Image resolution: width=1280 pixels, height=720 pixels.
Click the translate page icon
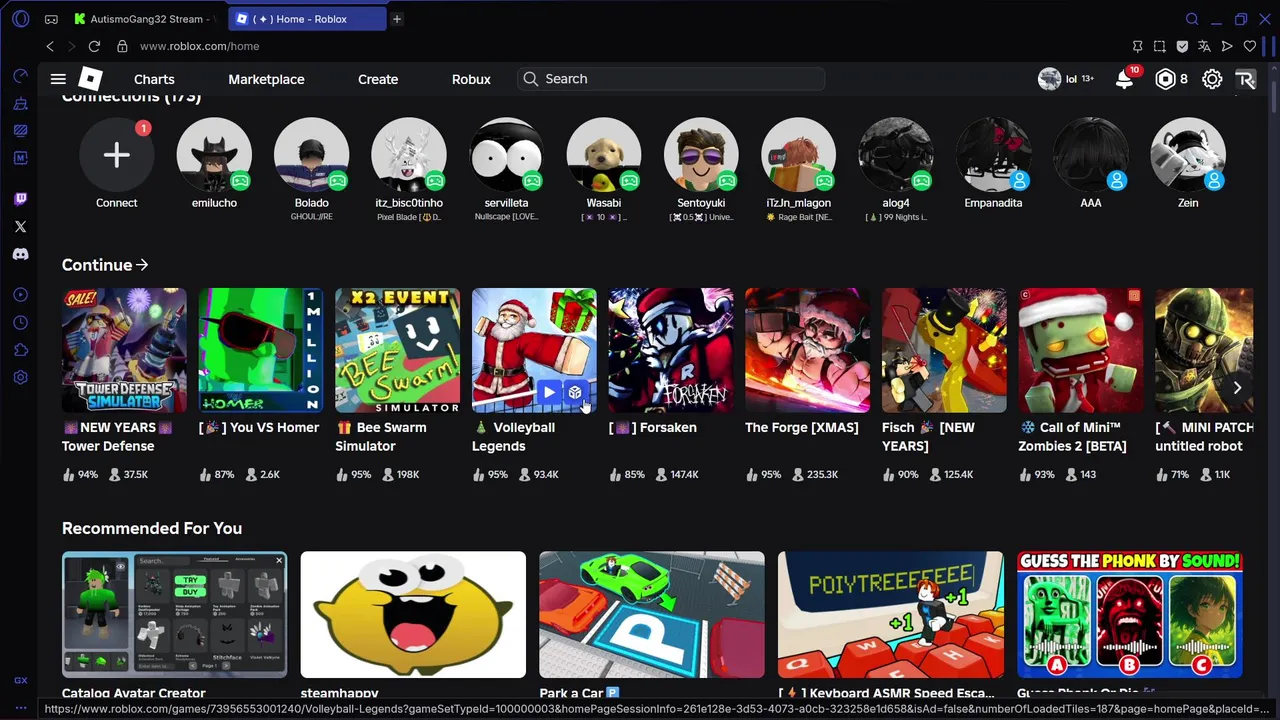coord(1204,46)
